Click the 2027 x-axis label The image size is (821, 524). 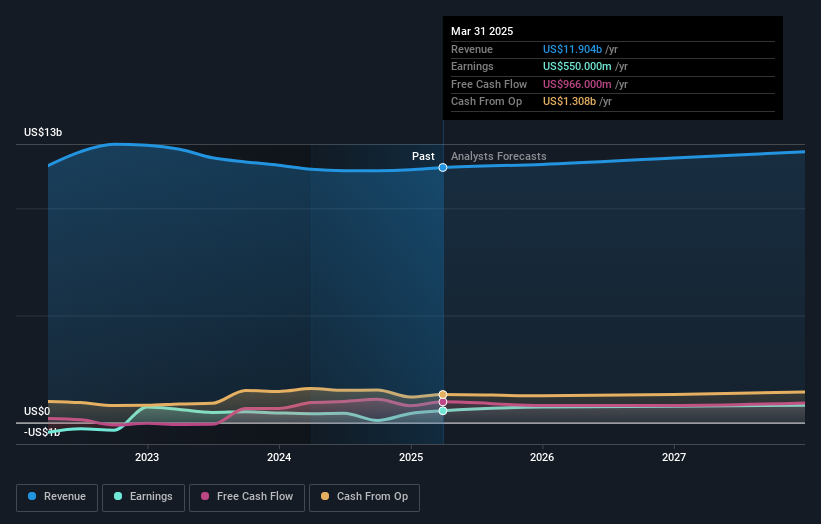674,458
